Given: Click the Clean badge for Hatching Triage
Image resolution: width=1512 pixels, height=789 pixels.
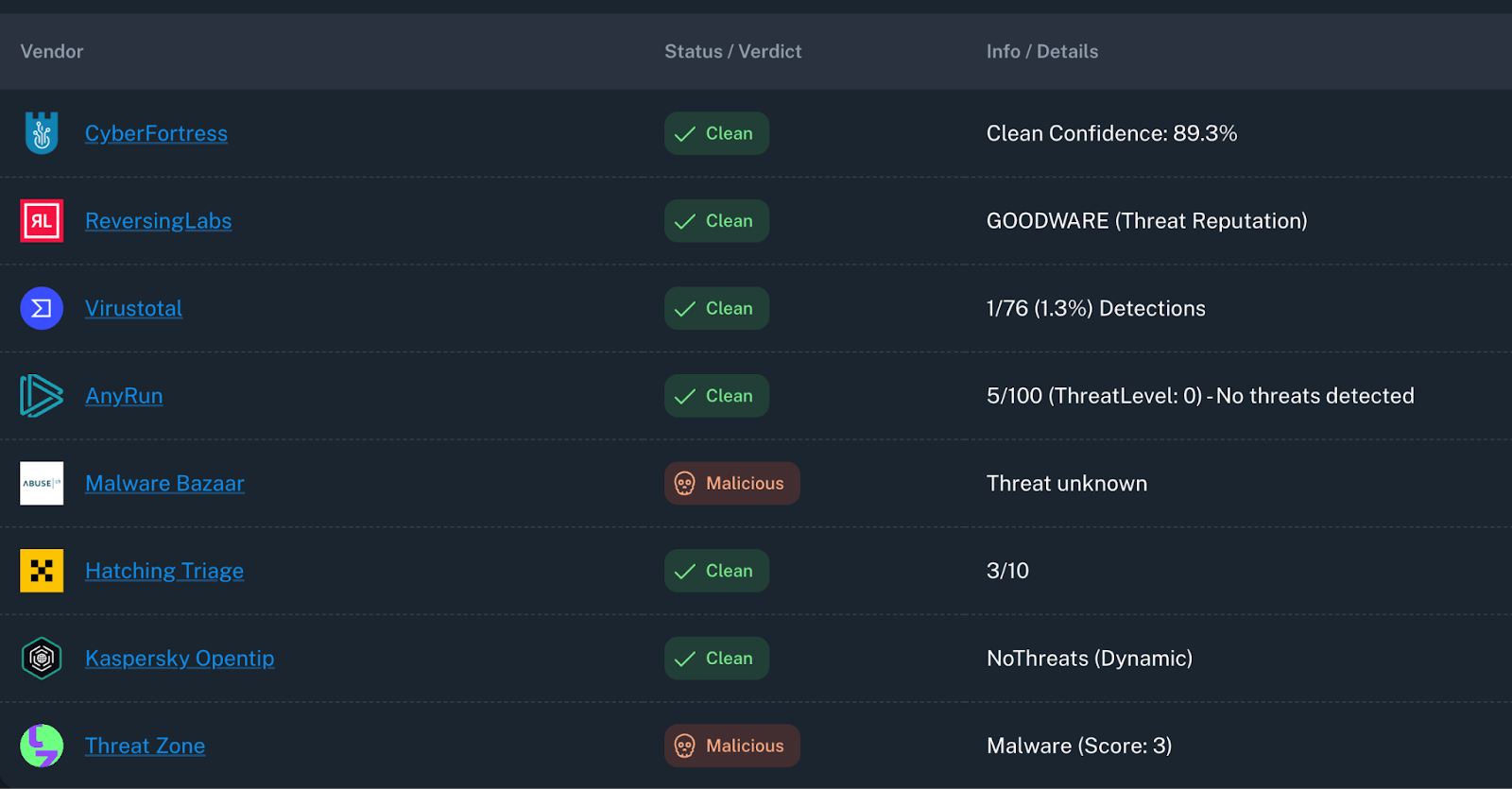Looking at the screenshot, I should [x=716, y=571].
